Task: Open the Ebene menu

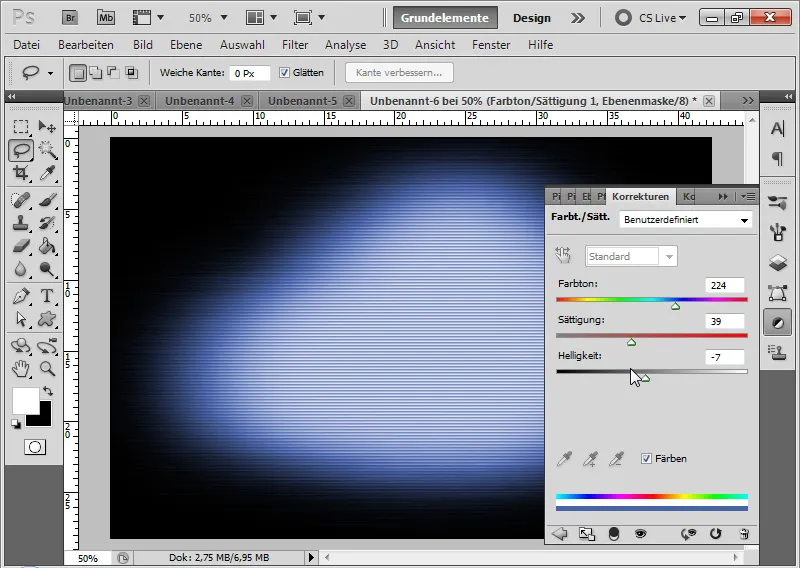Action: 186,45
